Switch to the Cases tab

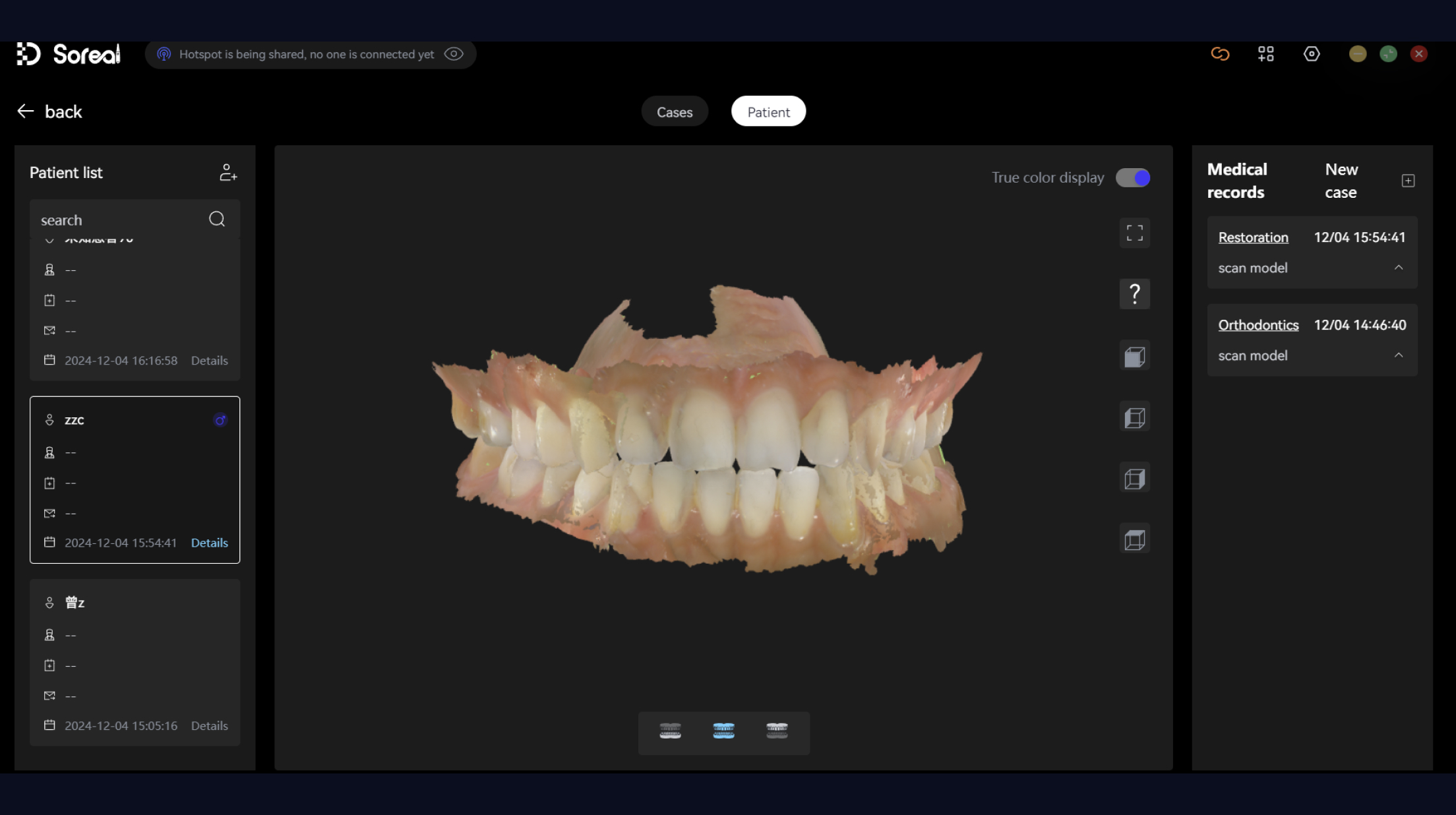[x=674, y=111]
